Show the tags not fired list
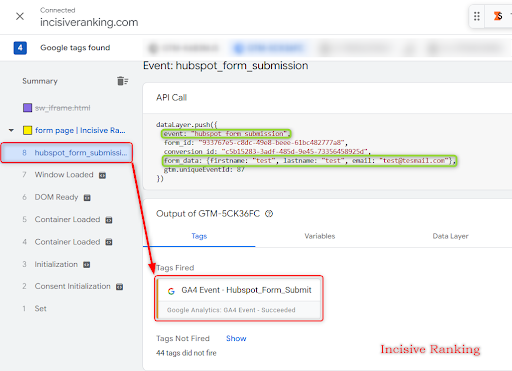The height and width of the screenshot is (371, 512). click(x=236, y=338)
